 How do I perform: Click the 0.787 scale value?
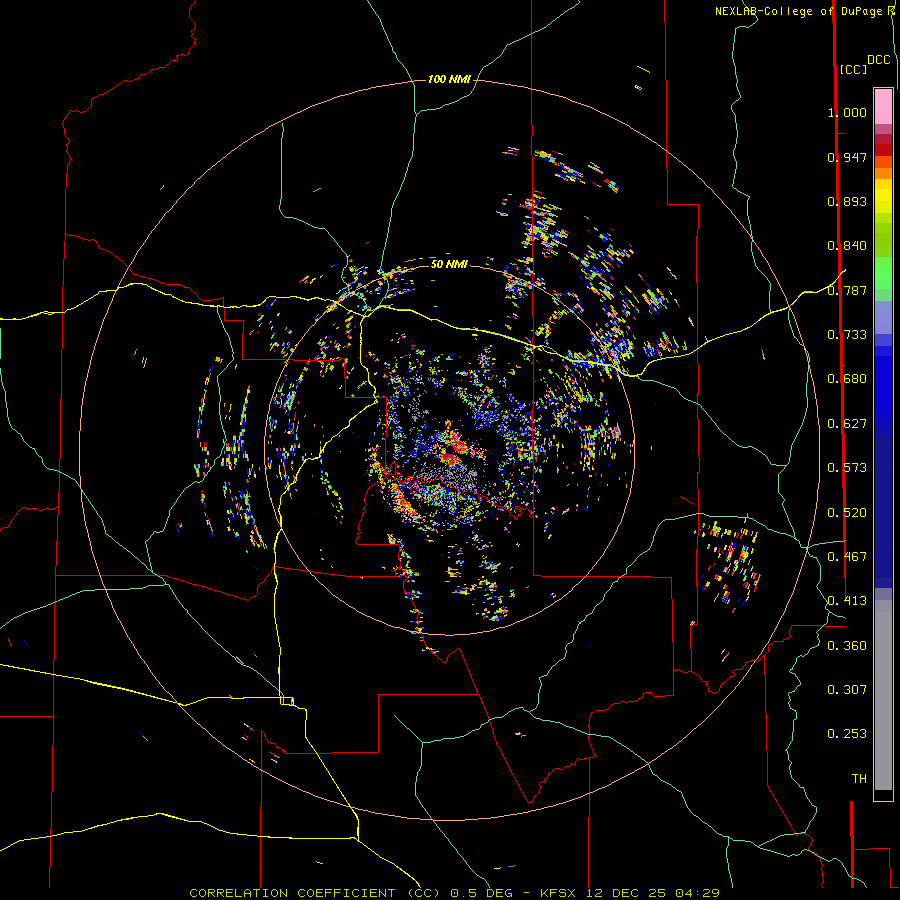[x=847, y=290]
